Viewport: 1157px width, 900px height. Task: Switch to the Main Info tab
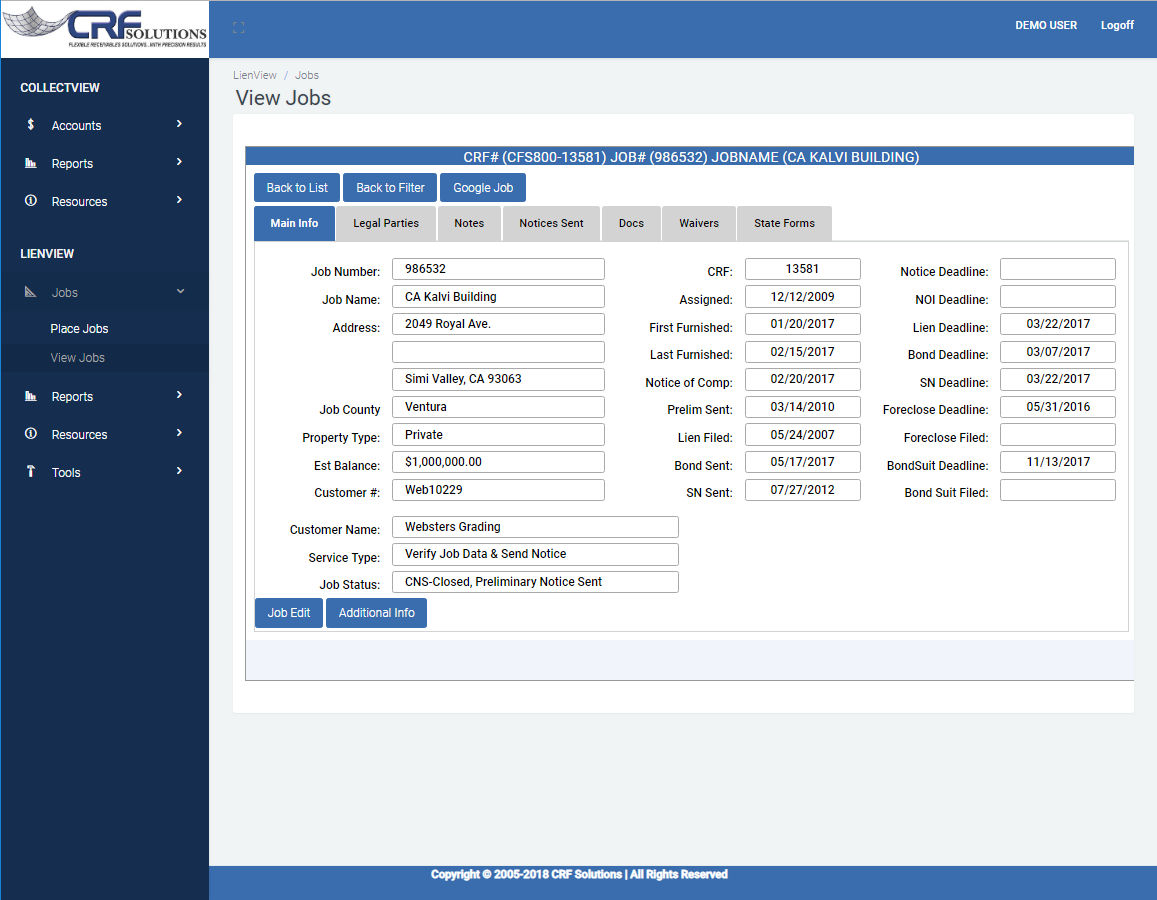[x=294, y=224]
